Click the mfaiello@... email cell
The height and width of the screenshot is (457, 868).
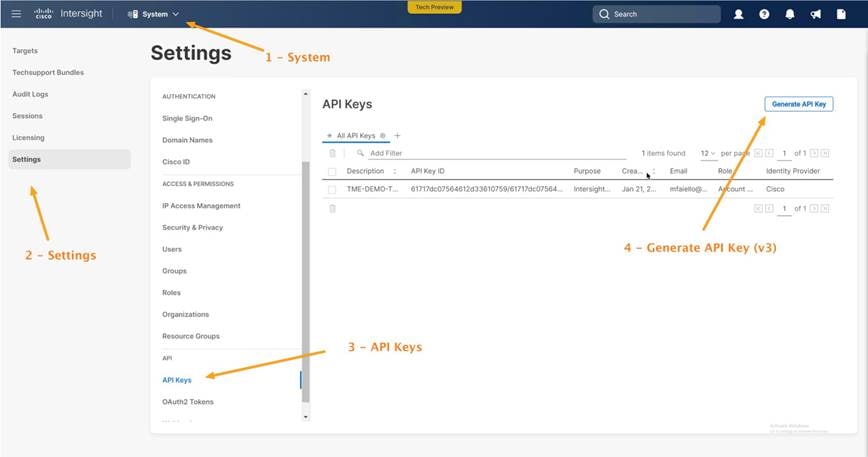[688, 189]
